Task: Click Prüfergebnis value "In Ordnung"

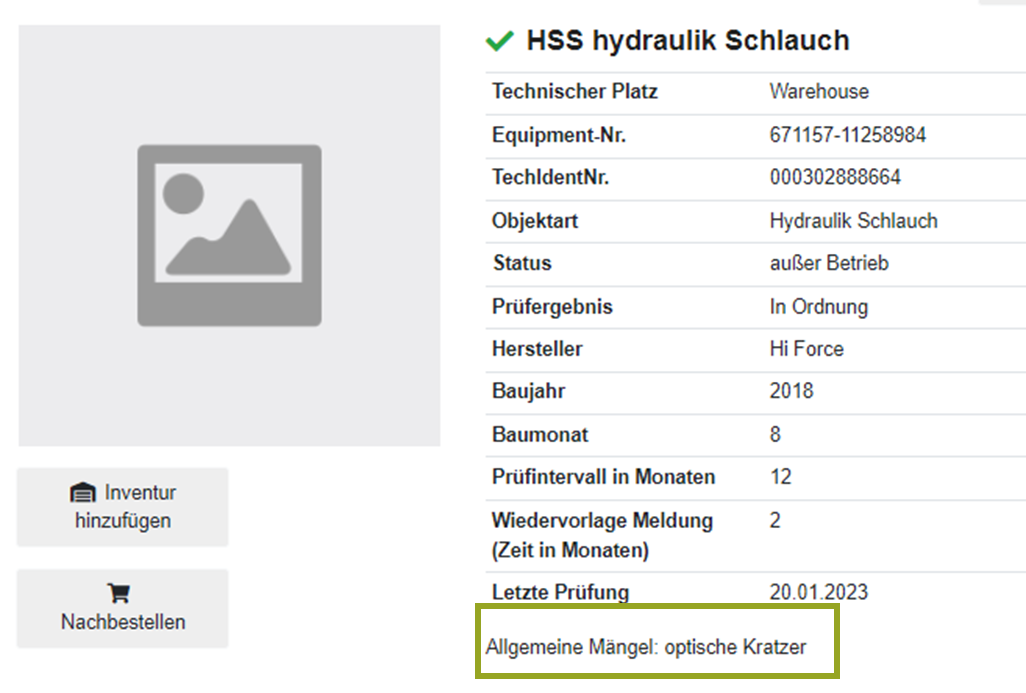Action: [x=818, y=307]
